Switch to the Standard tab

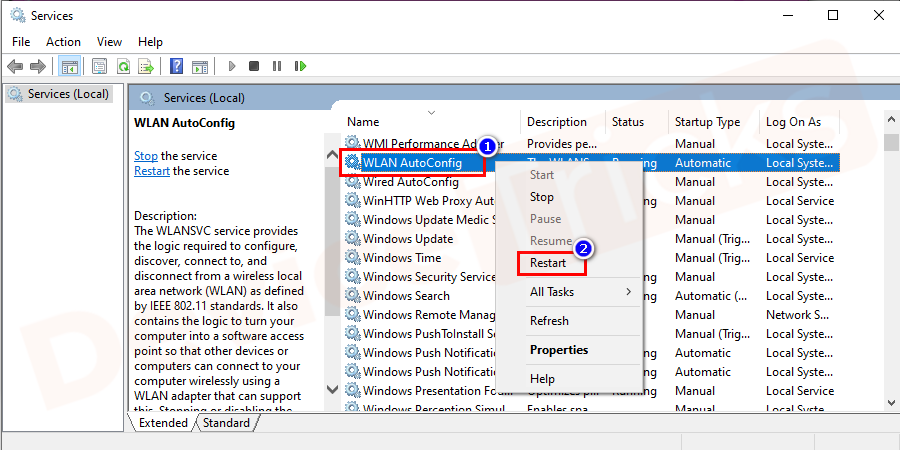(226, 423)
